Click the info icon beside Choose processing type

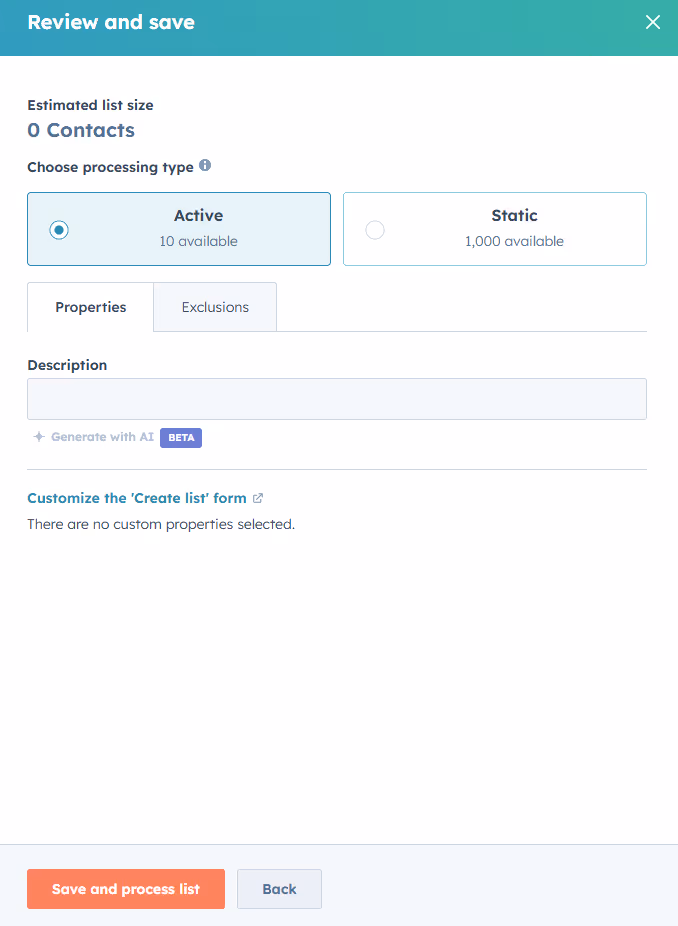tap(205, 166)
